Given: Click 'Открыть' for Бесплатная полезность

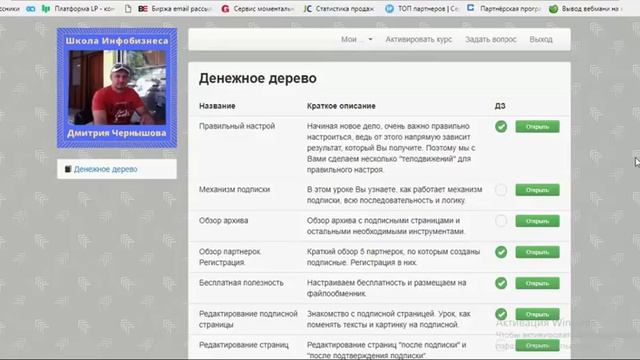Looking at the screenshot, I should tap(537, 283).
